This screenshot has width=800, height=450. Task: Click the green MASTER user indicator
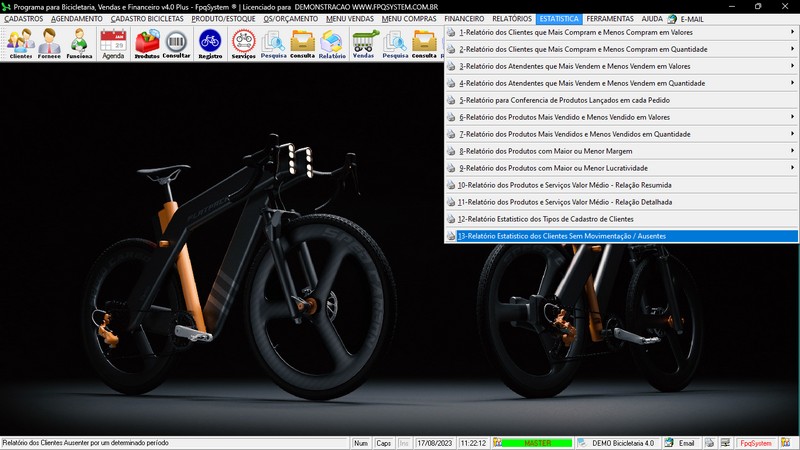(537, 443)
